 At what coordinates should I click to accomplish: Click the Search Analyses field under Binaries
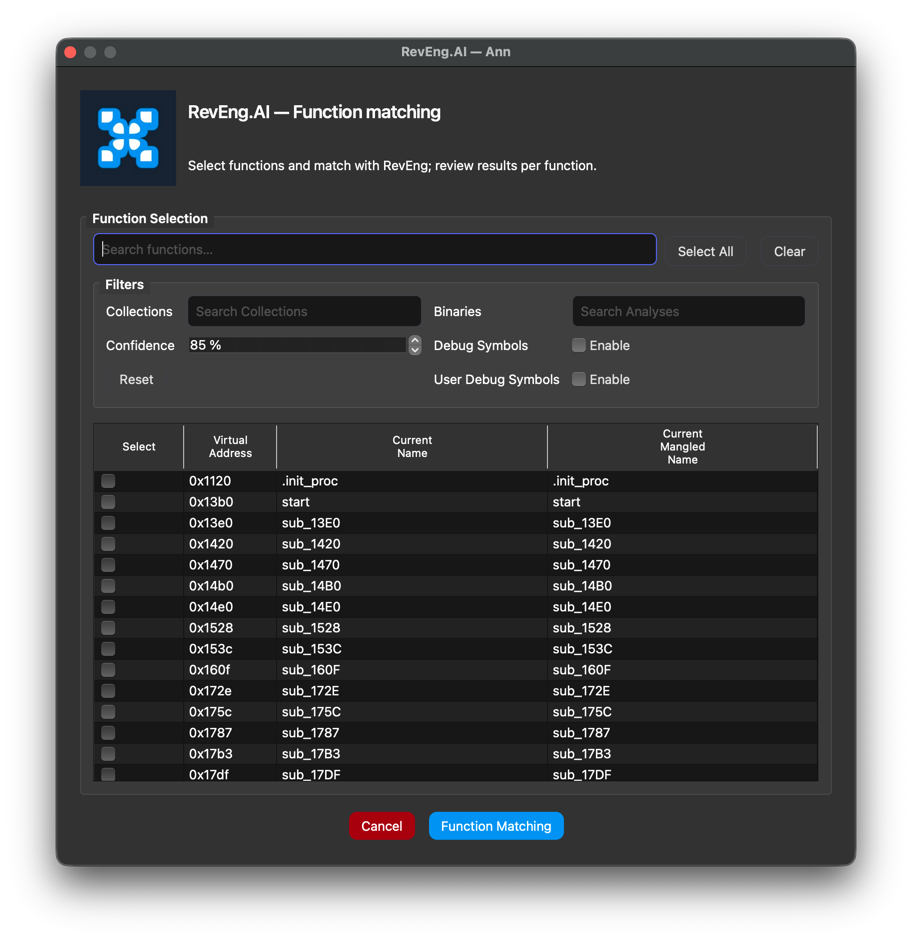click(x=688, y=311)
